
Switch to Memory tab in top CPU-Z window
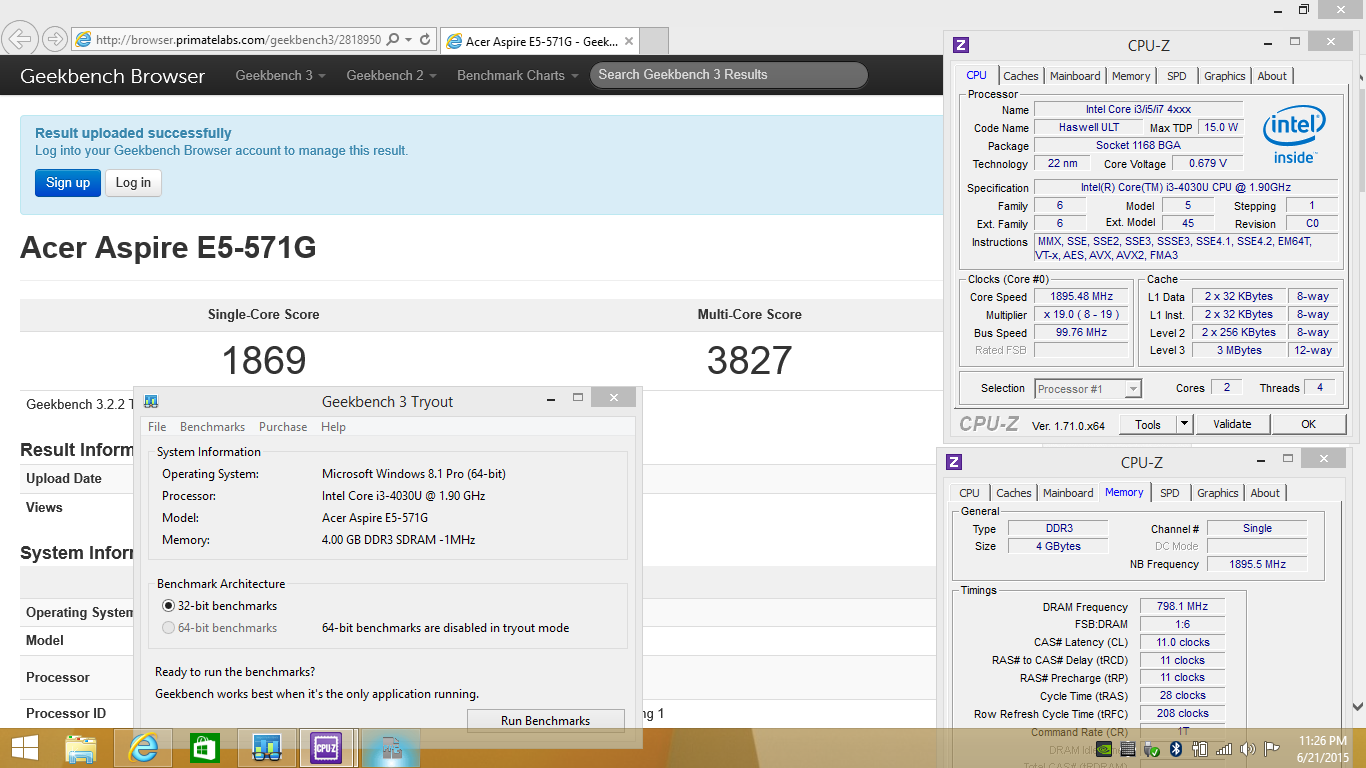click(x=1131, y=76)
